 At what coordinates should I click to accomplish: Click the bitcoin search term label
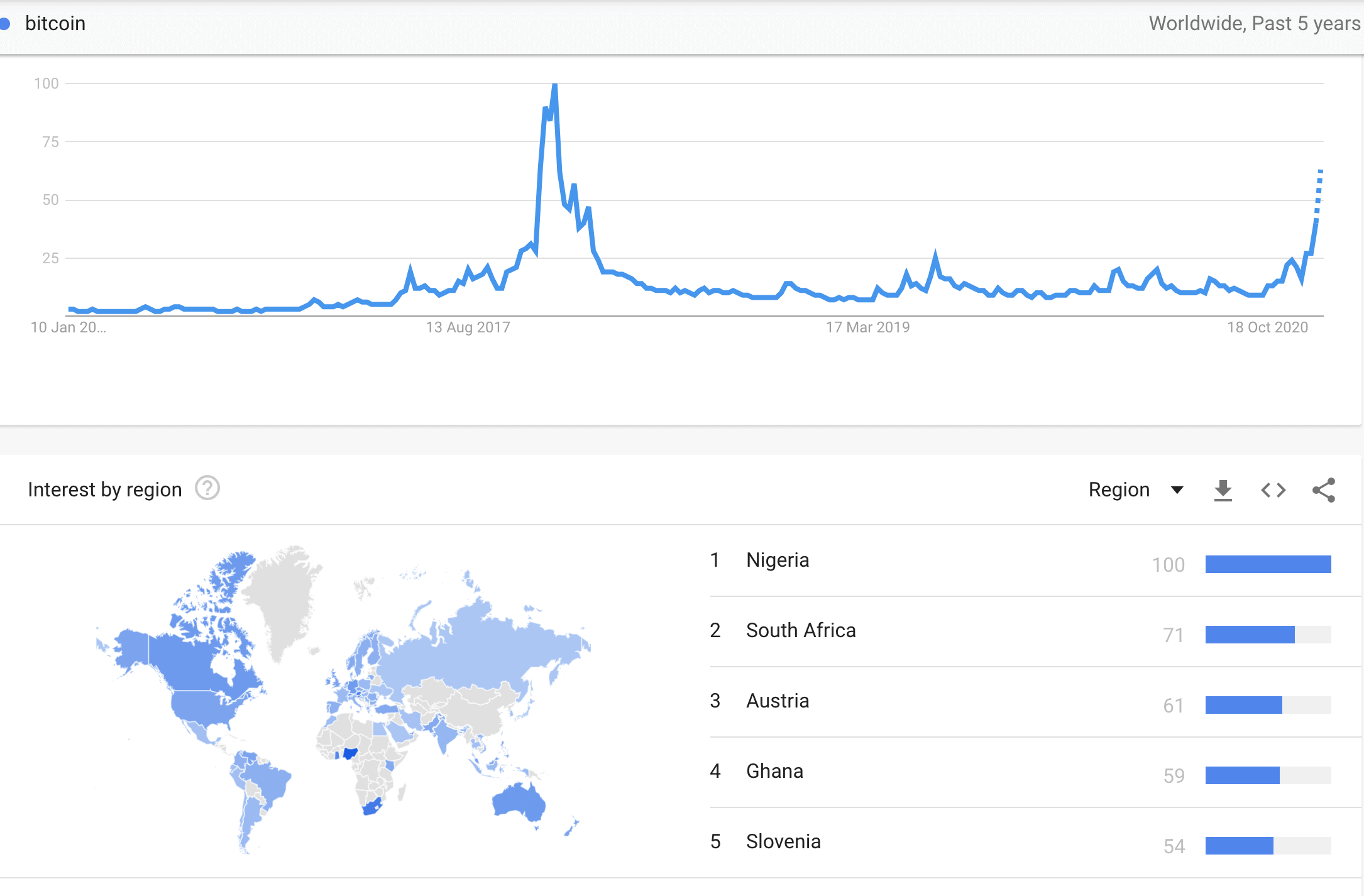[x=55, y=24]
